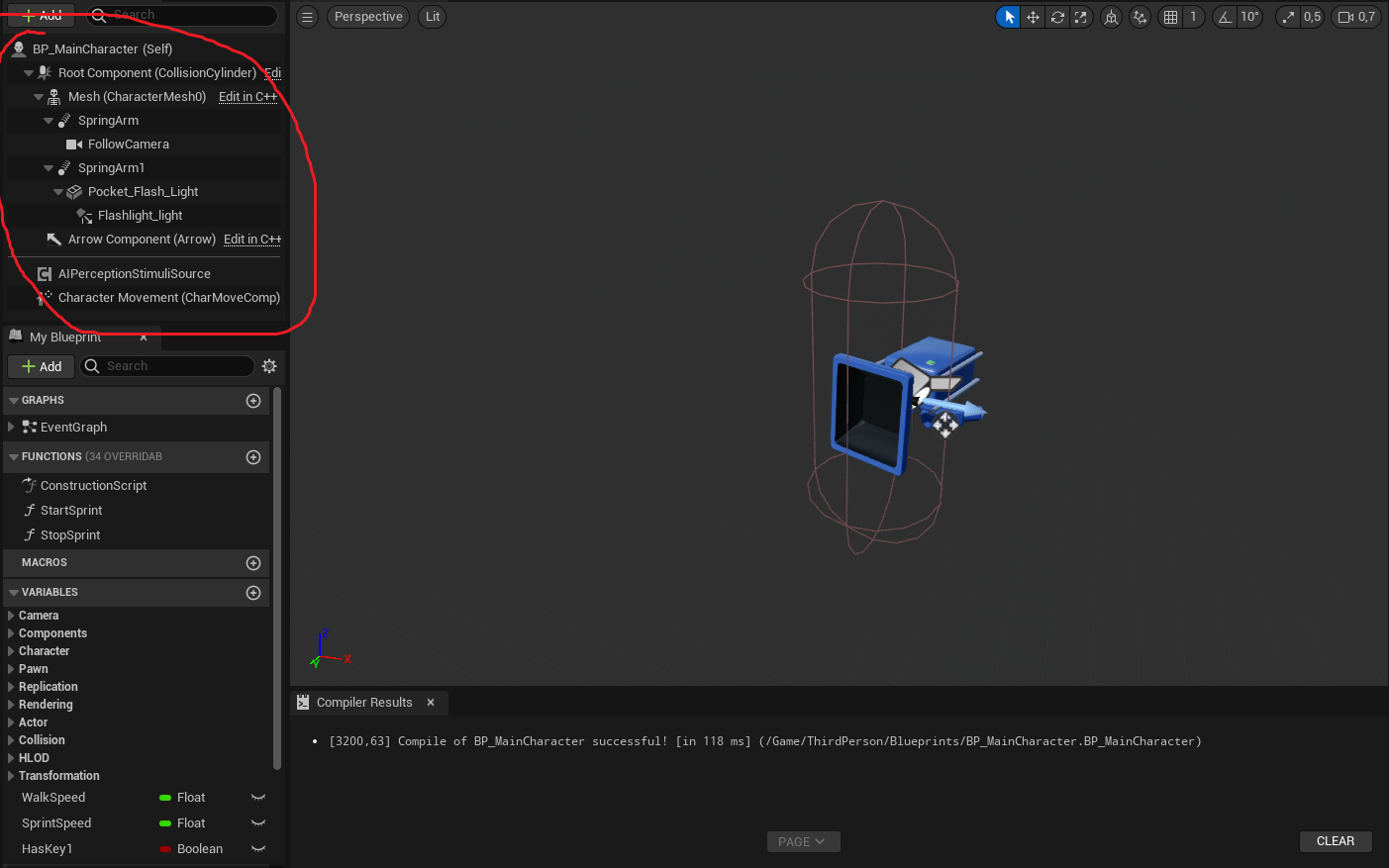Switch to the Rotate gizmo tool
Image resolution: width=1389 pixels, height=868 pixels.
coord(1057,17)
